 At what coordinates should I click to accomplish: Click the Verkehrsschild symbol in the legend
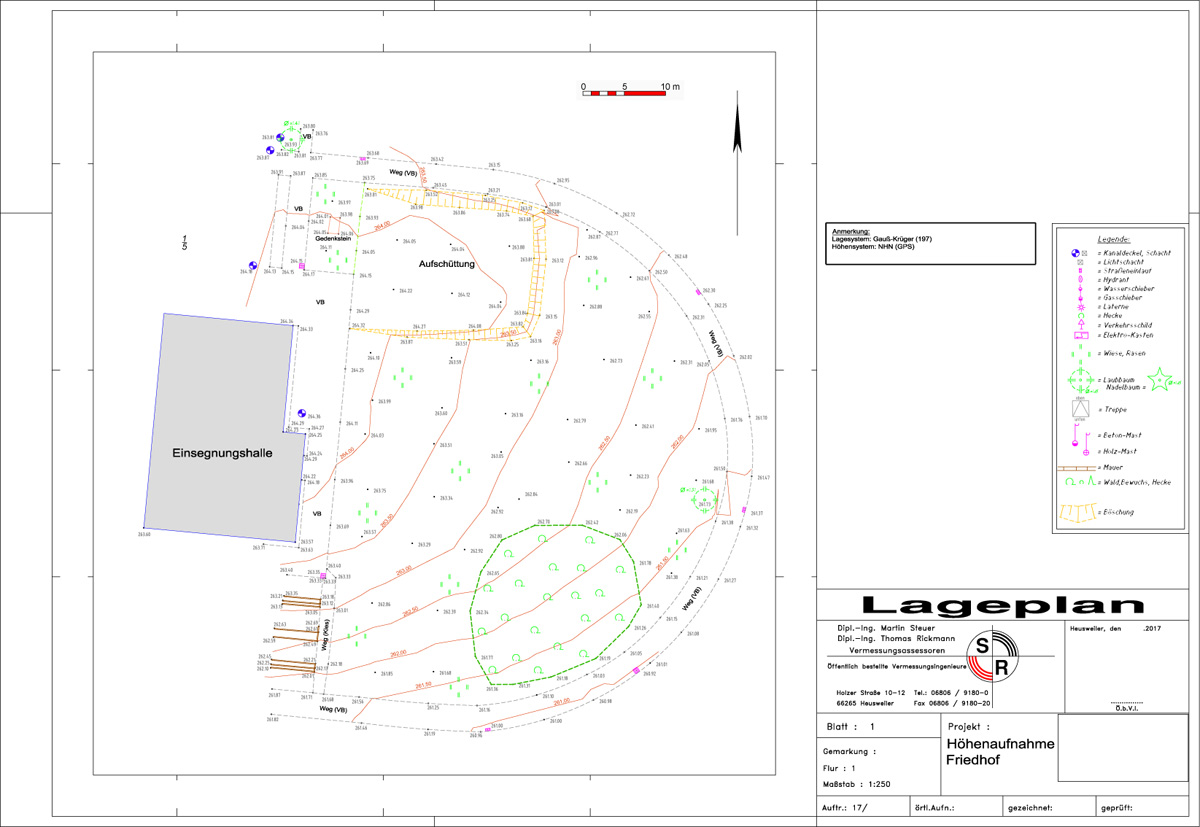point(1081,324)
